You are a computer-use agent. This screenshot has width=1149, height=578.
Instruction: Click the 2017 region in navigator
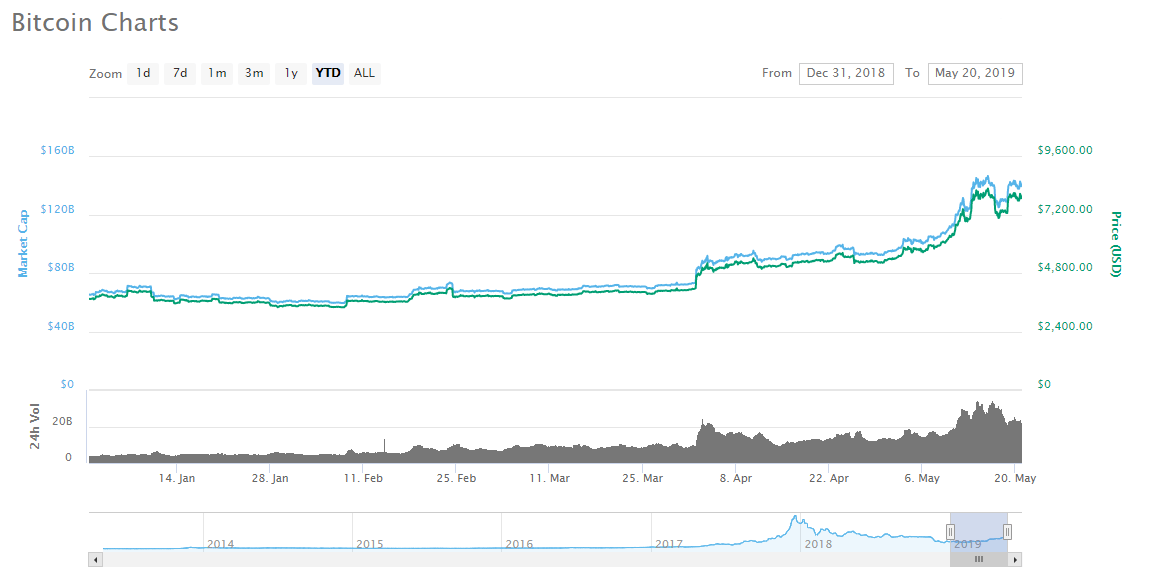(668, 543)
